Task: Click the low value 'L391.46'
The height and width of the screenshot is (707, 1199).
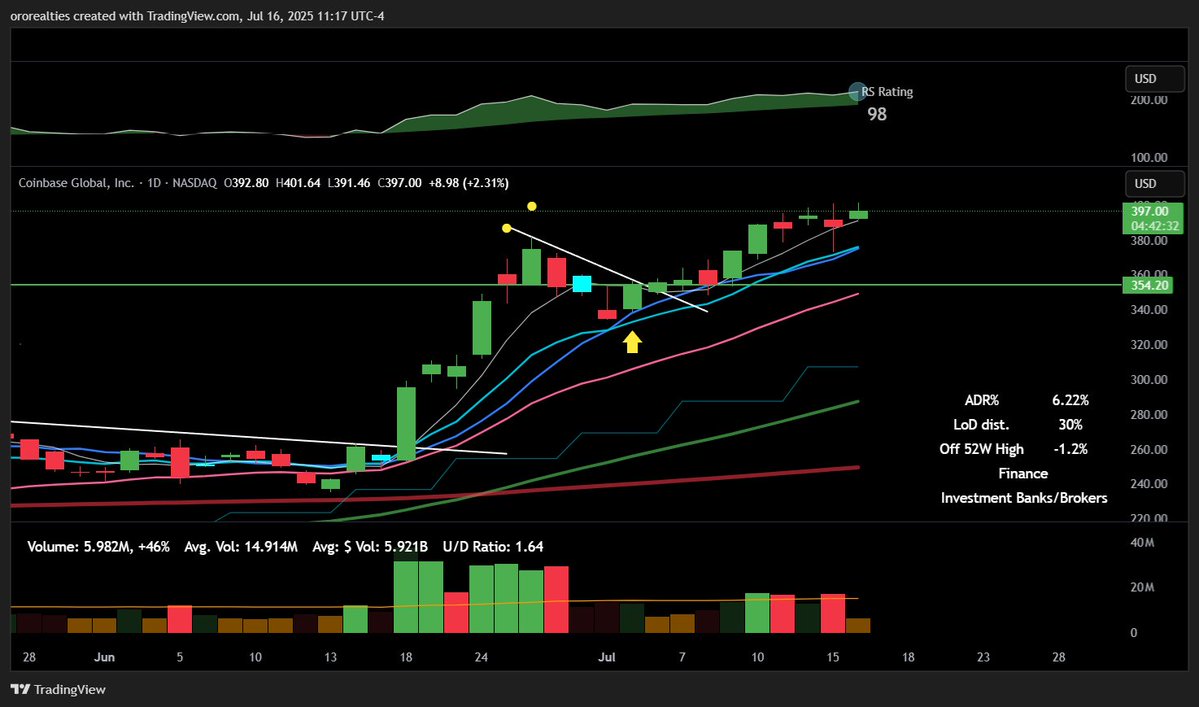Action: [x=349, y=183]
